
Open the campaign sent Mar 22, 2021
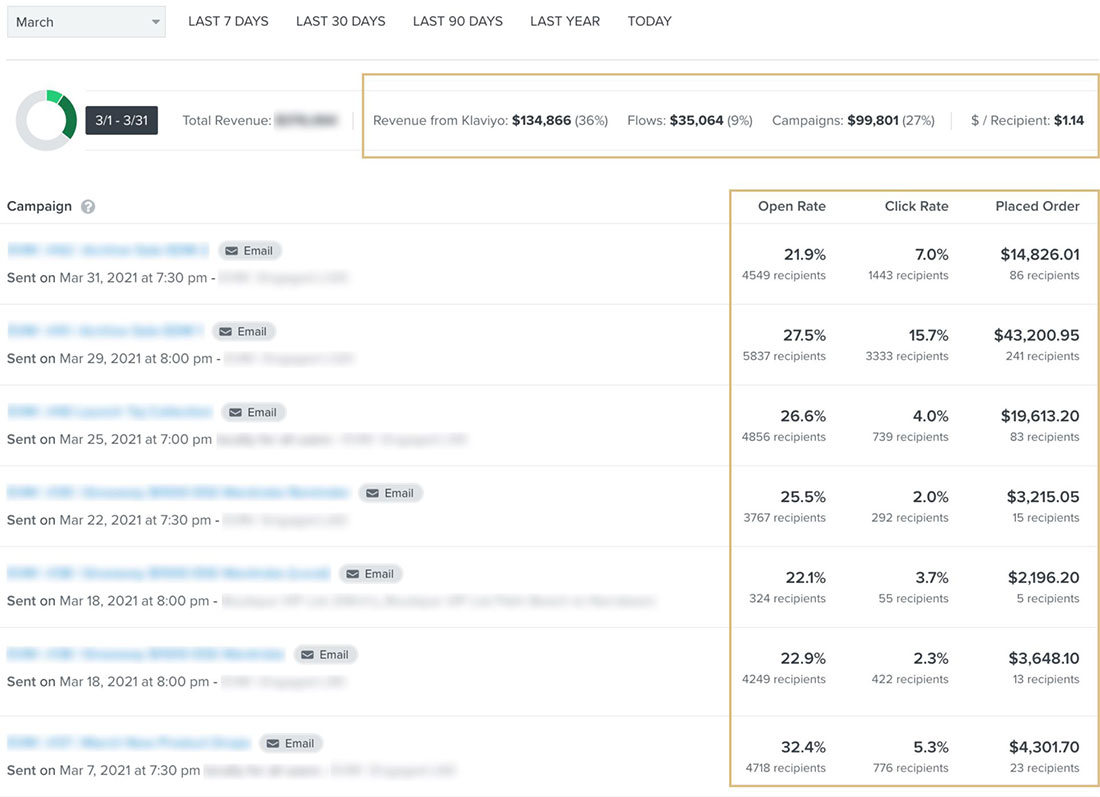(178, 493)
